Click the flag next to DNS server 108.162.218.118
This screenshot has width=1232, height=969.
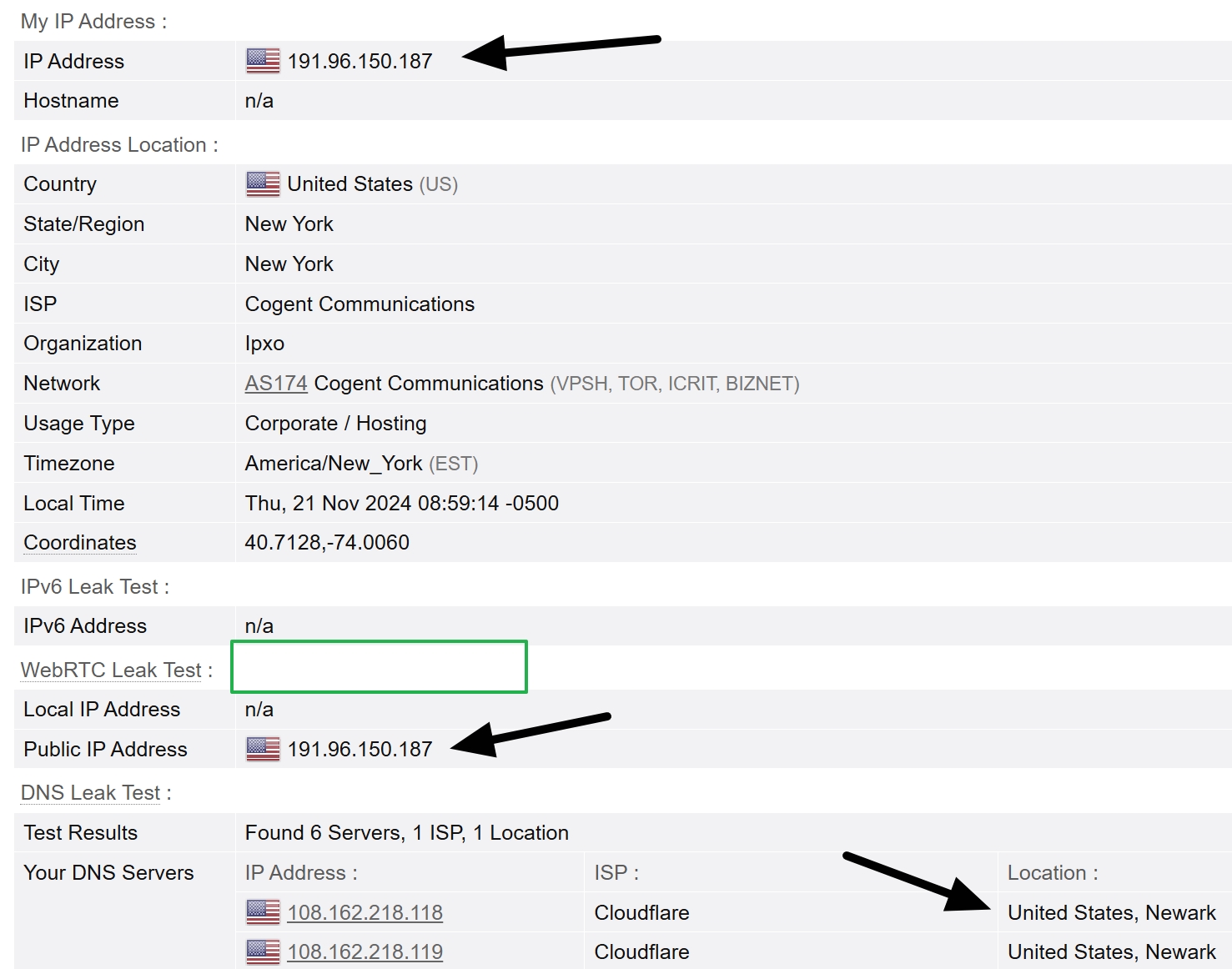click(261, 912)
